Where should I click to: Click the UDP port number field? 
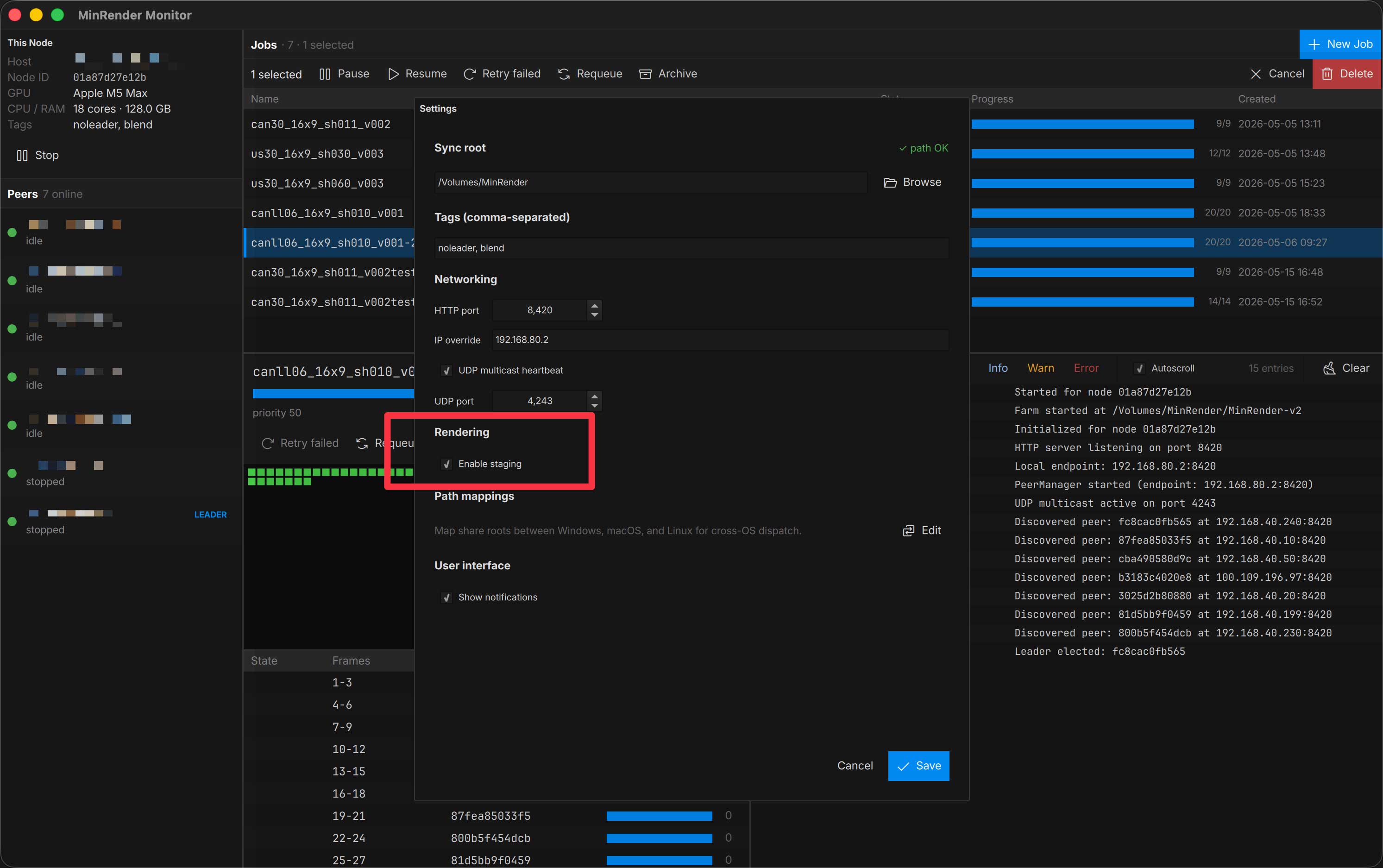(540, 401)
